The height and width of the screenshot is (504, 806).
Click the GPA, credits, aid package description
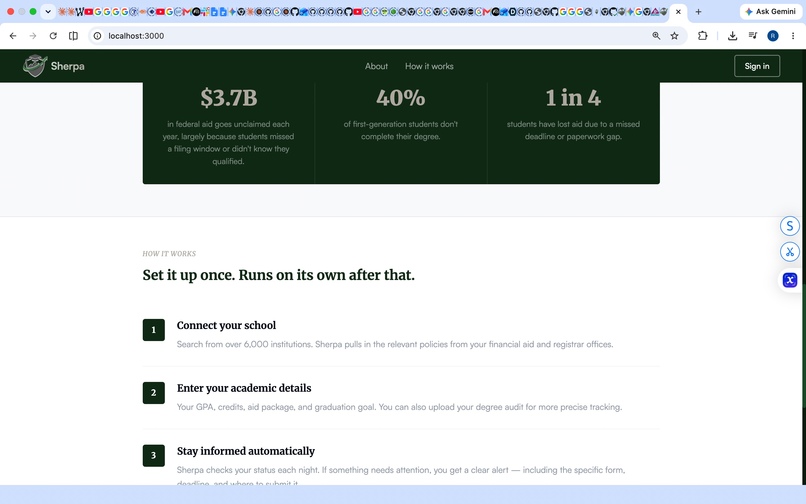(x=399, y=407)
